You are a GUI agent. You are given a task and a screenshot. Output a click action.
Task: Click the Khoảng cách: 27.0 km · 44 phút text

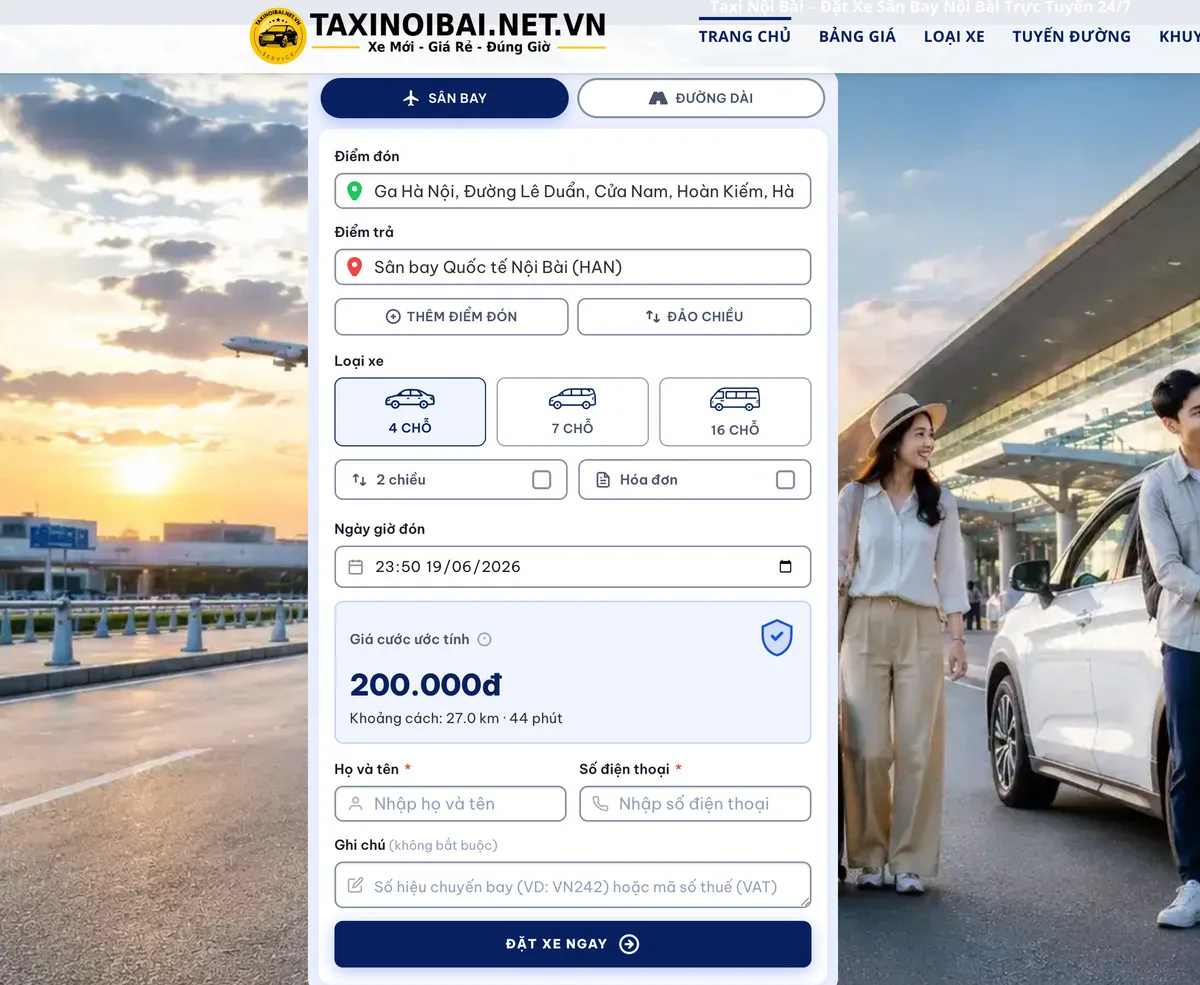[456, 718]
